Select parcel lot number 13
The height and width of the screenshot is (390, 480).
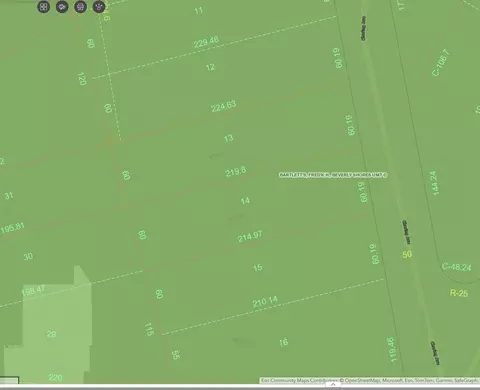[228, 138]
